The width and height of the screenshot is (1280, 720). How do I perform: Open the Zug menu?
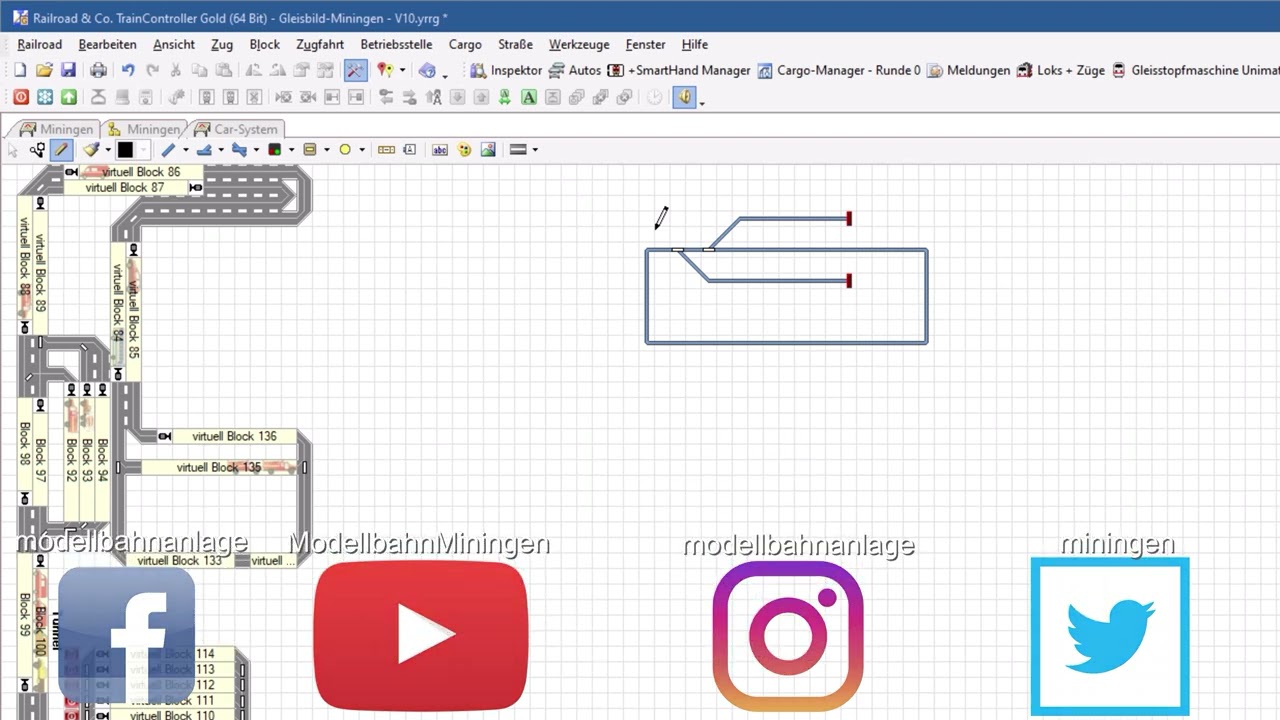[x=222, y=44]
